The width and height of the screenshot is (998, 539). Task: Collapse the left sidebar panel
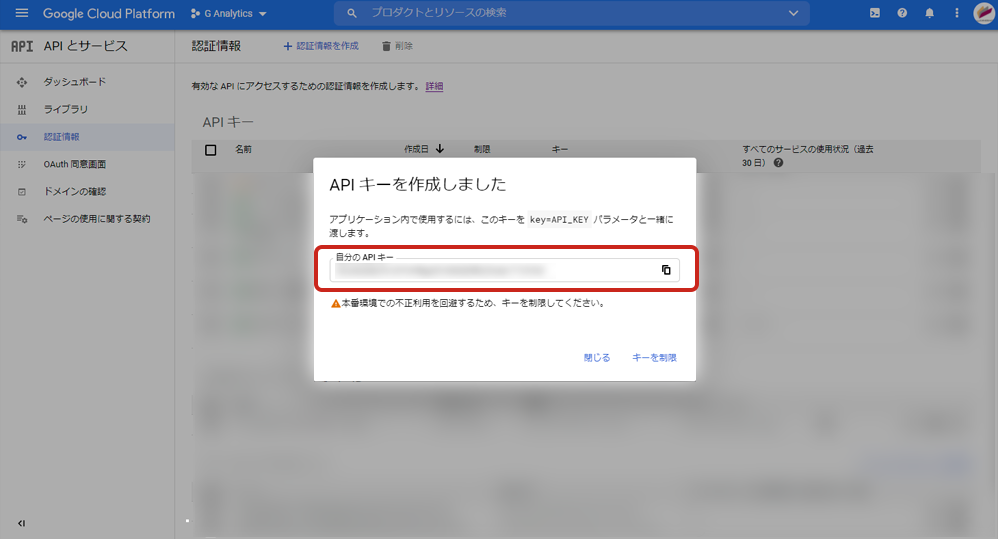21,523
